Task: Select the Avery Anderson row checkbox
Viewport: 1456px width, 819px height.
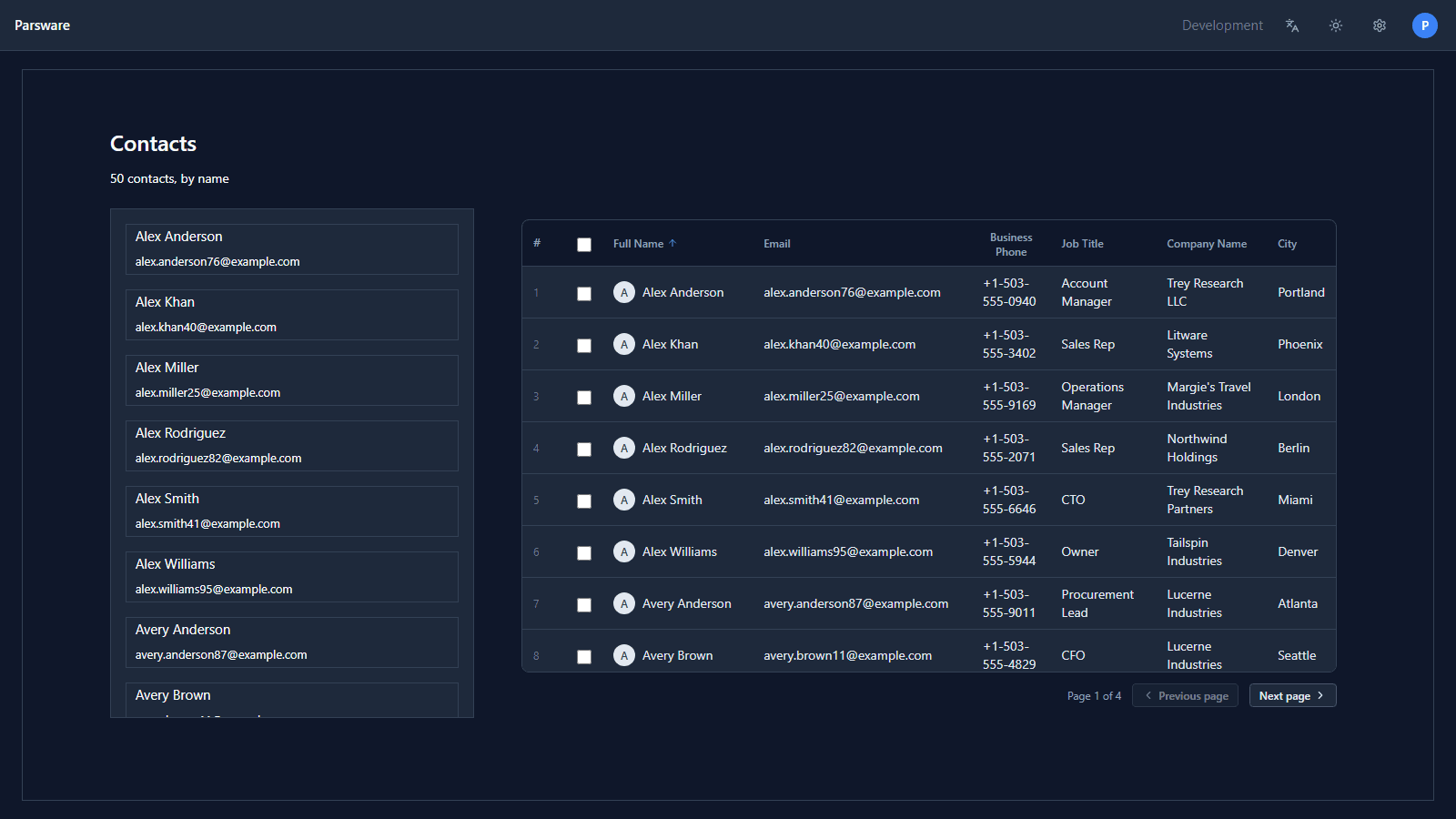Action: (584, 604)
